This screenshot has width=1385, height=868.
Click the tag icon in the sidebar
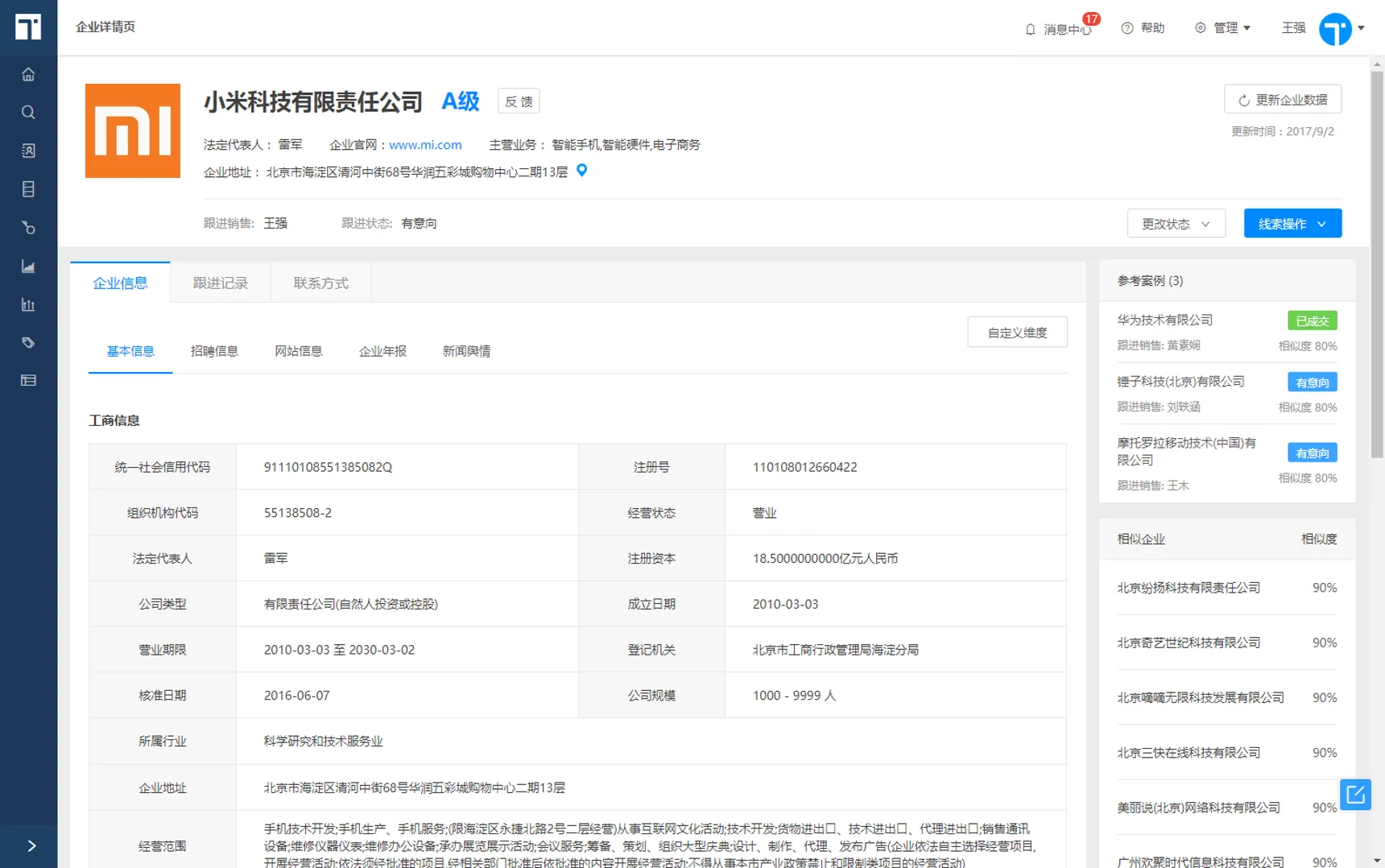point(29,341)
